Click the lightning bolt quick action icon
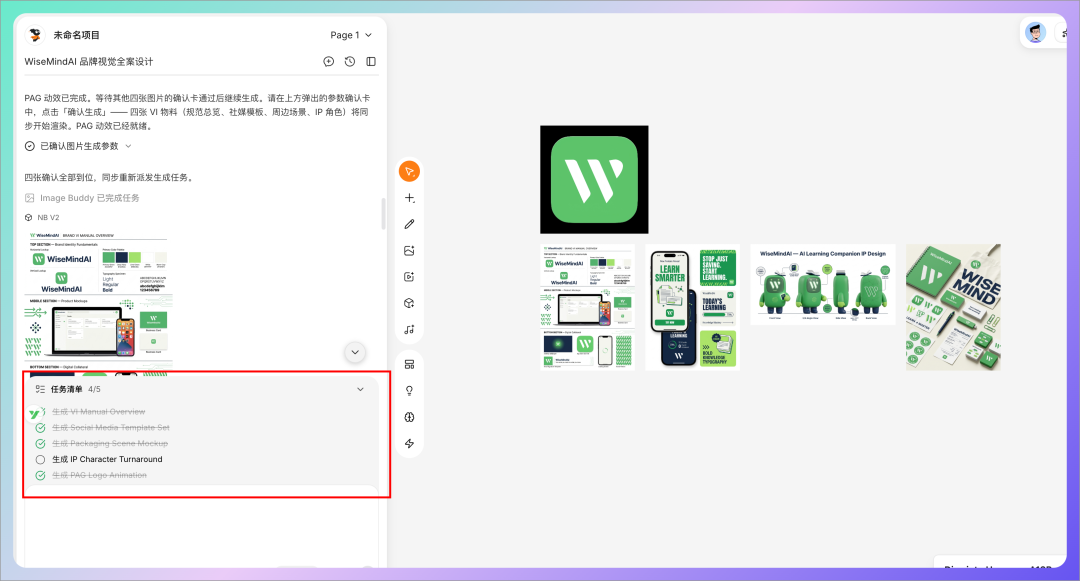1080x581 pixels. [409, 443]
